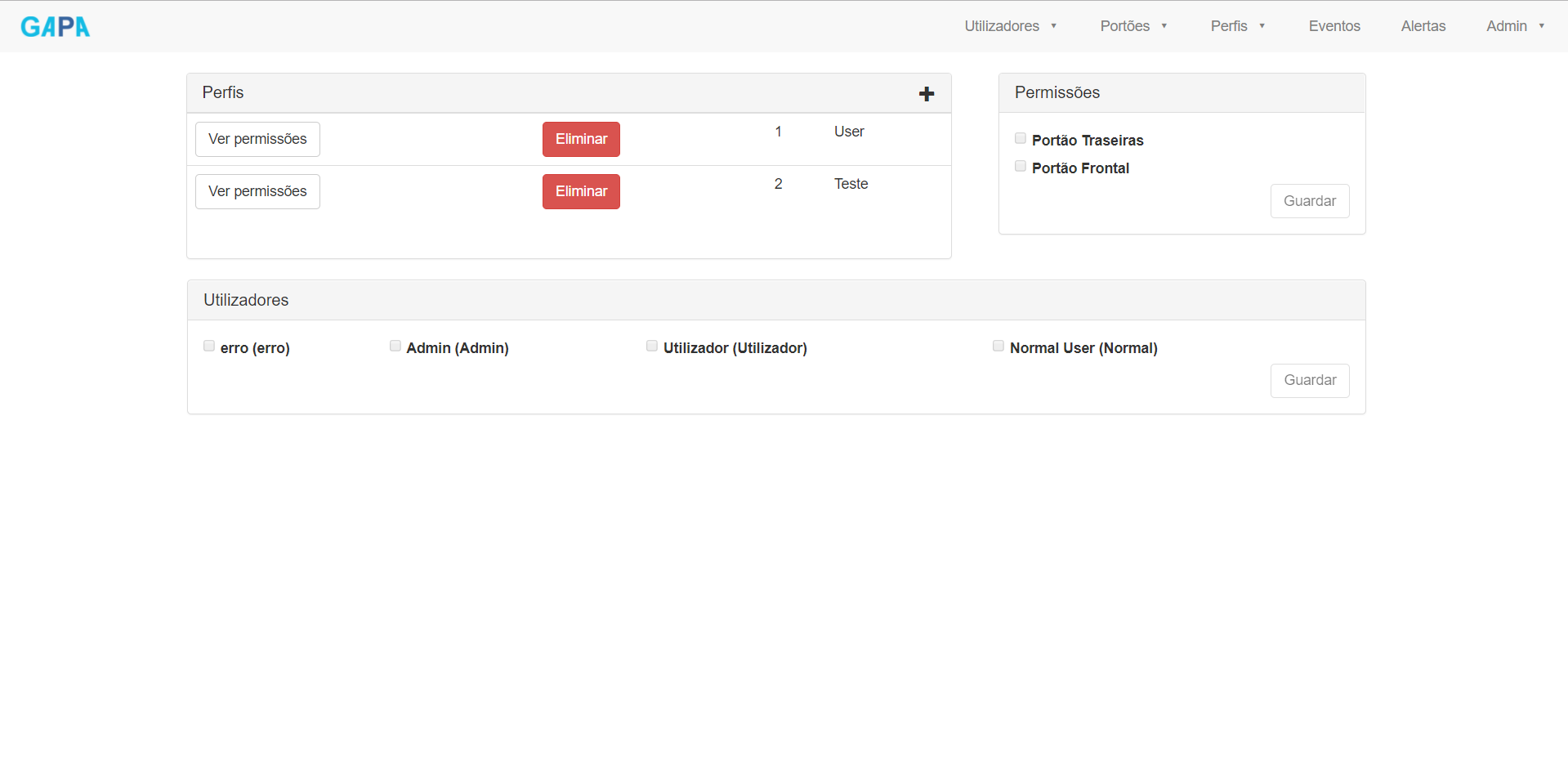The image size is (1568, 774).
Task: Delete the Teste profile
Action: (581, 191)
